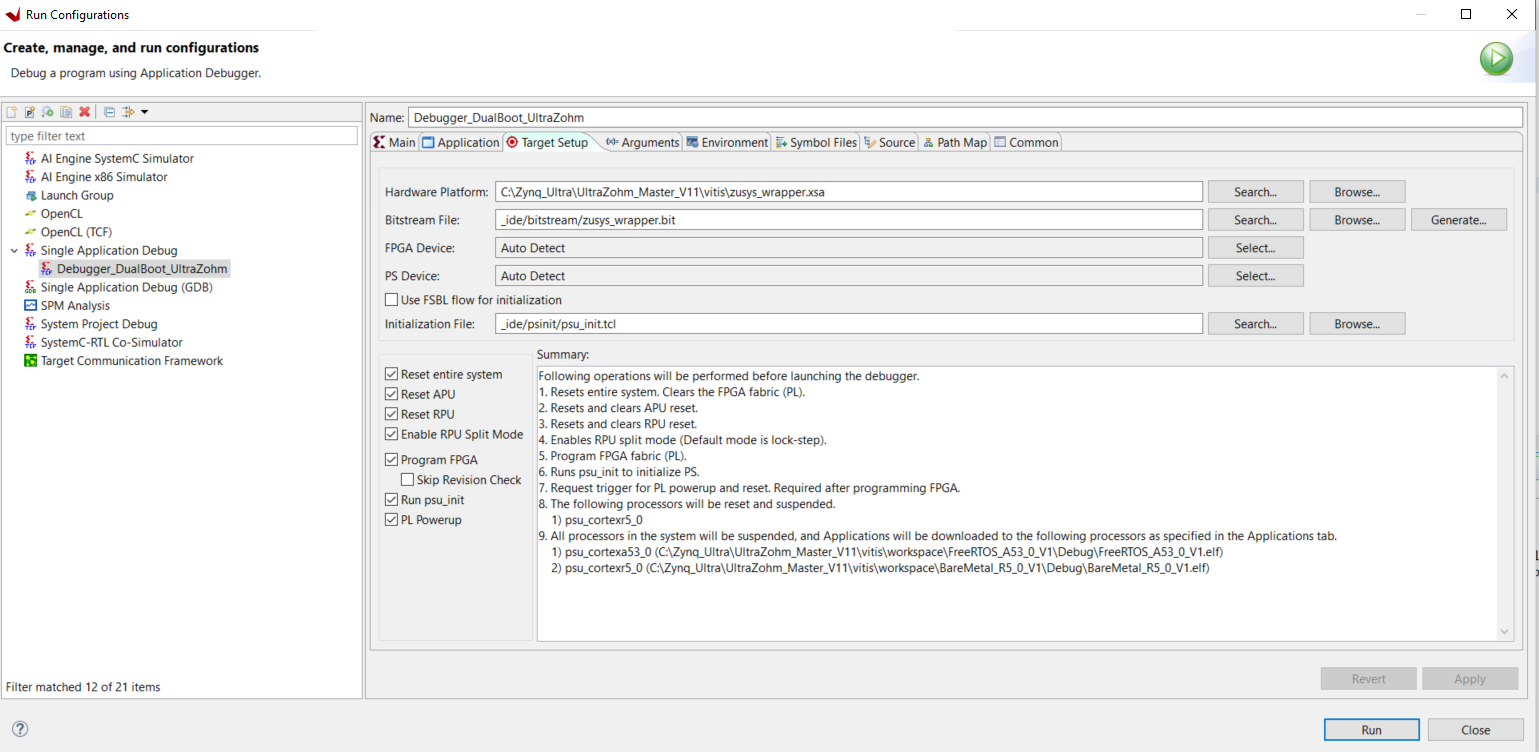
Task: Switch to the Application tab
Action: pyautogui.click(x=460, y=143)
